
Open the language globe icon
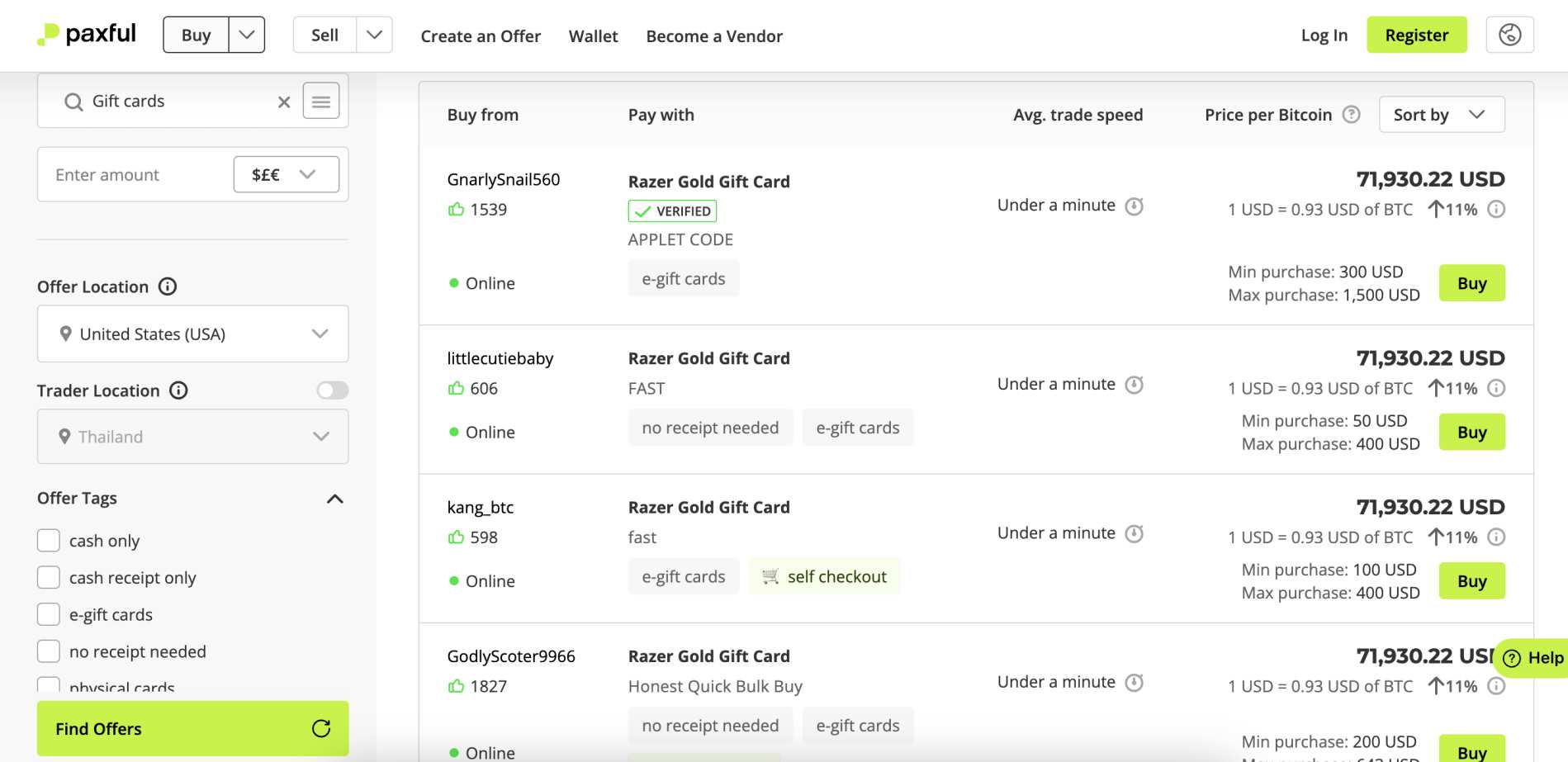[1509, 35]
